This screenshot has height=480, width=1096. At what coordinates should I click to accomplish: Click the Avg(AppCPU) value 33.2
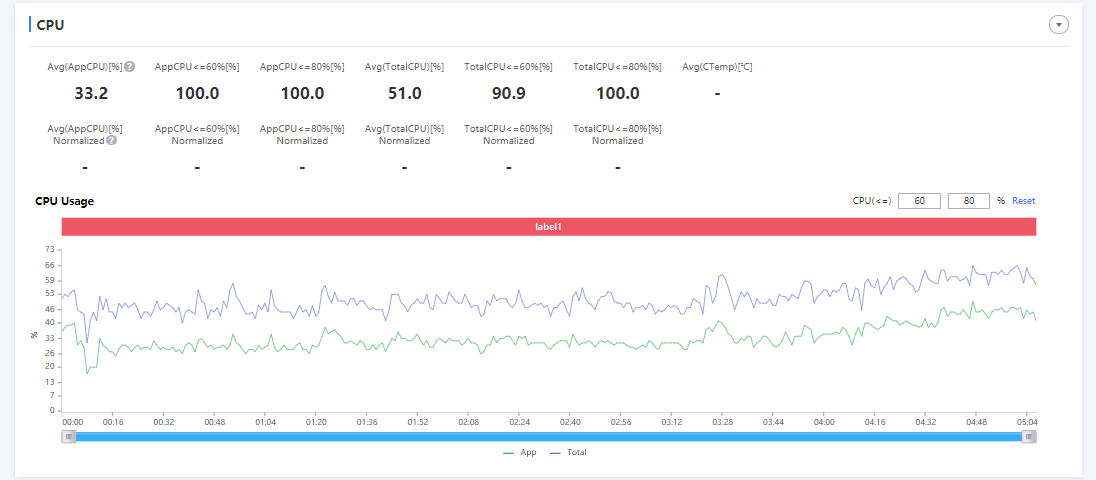tap(91, 93)
